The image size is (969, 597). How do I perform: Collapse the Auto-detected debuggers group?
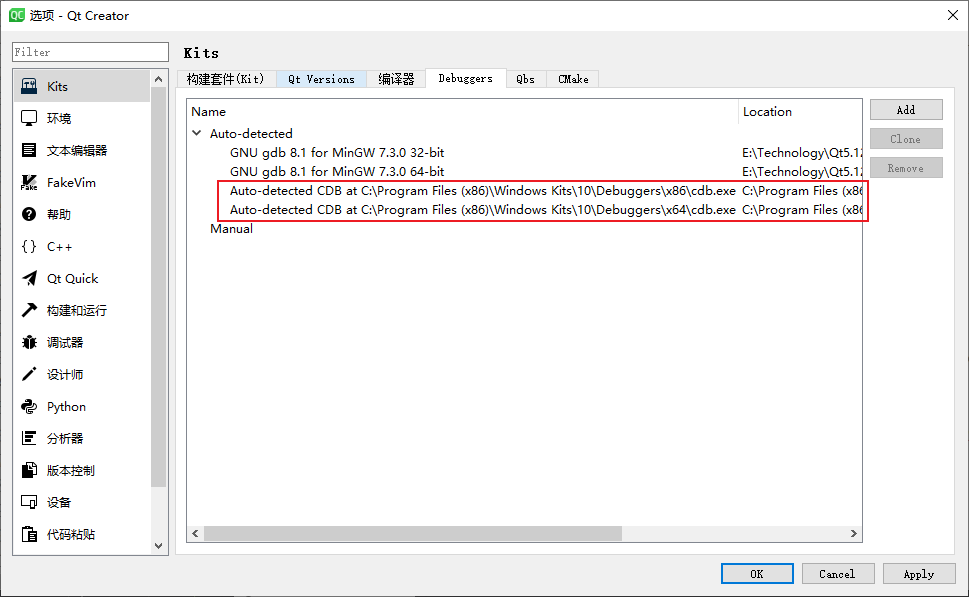click(197, 133)
